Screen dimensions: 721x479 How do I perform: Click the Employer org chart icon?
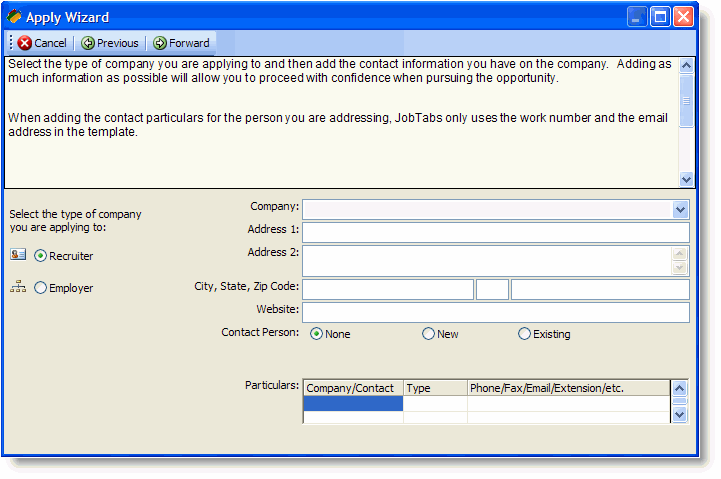pos(18,286)
